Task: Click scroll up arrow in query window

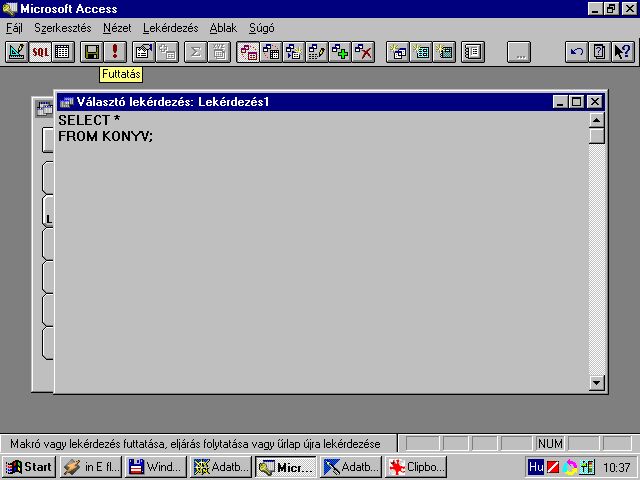Action: pyautogui.click(x=596, y=120)
